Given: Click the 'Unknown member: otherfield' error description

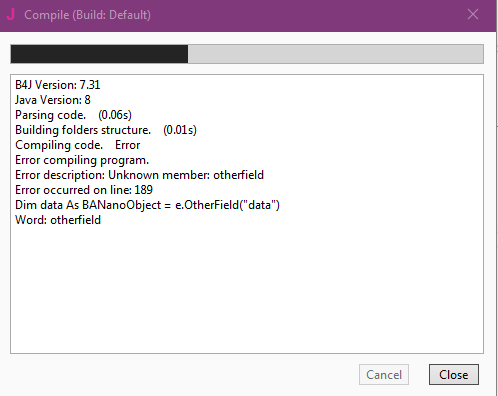Looking at the screenshot, I should point(186,175).
